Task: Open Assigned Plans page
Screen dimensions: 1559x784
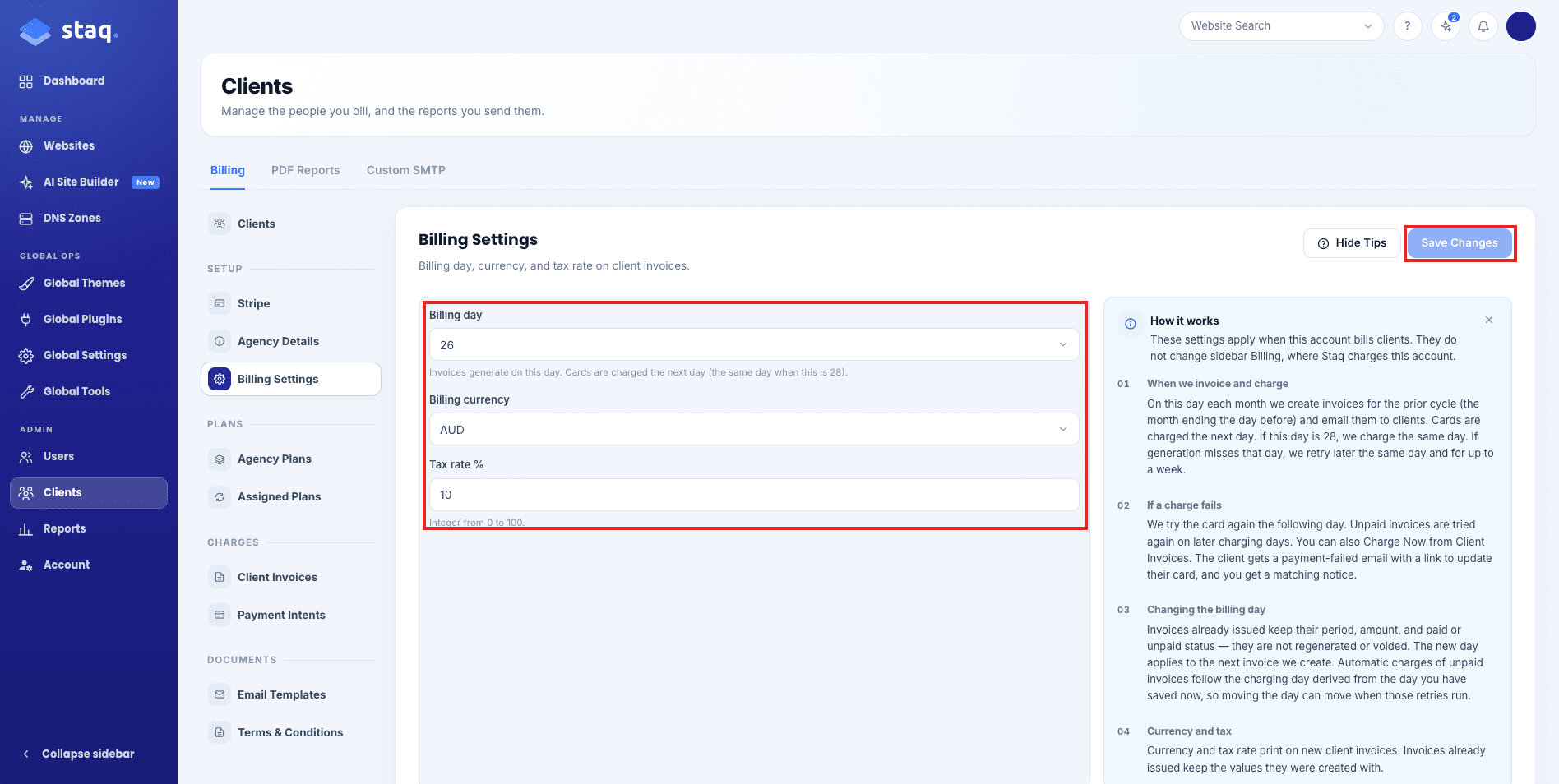Action: click(291, 496)
